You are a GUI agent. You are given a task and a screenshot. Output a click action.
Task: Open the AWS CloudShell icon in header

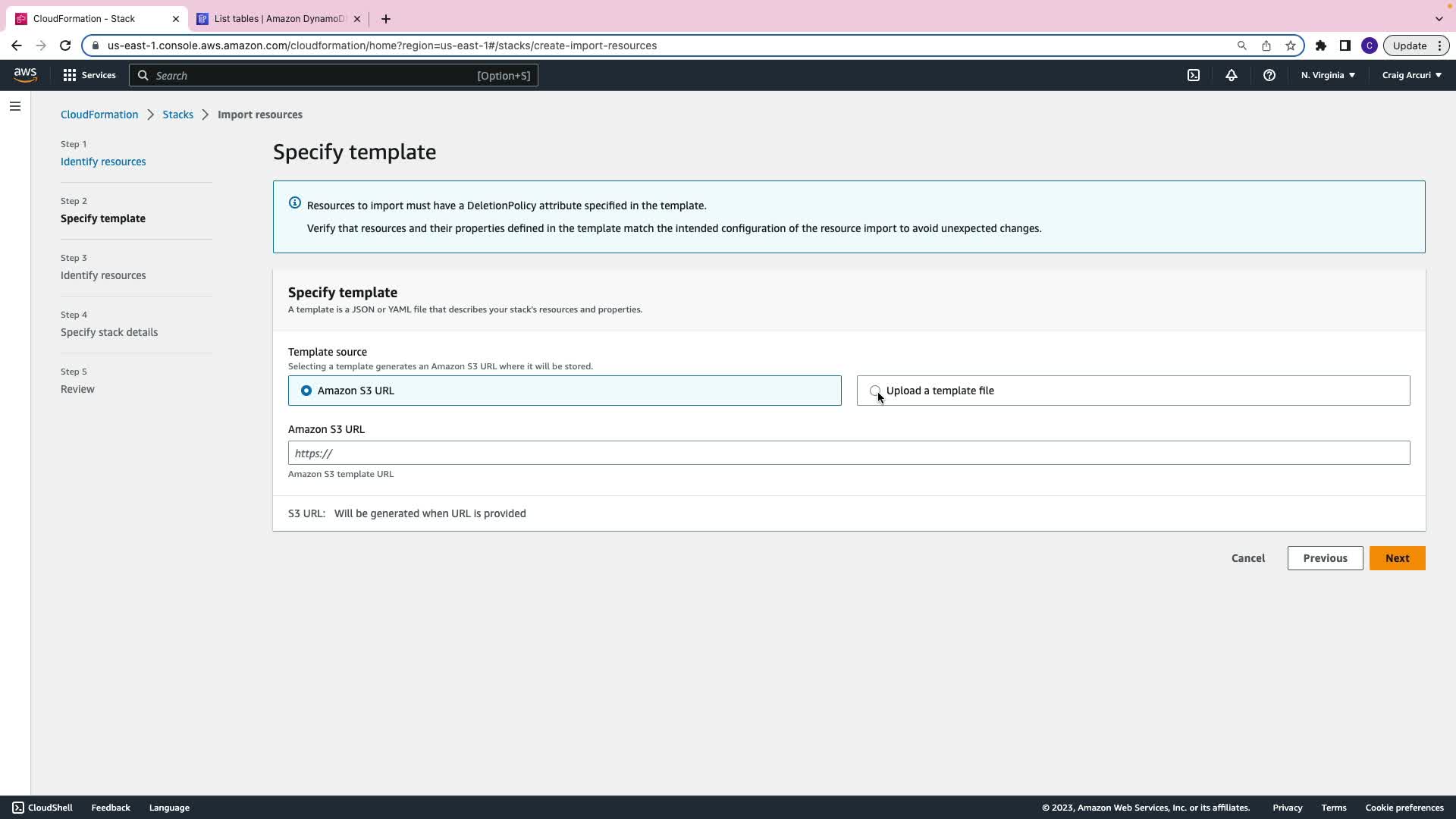point(1194,75)
